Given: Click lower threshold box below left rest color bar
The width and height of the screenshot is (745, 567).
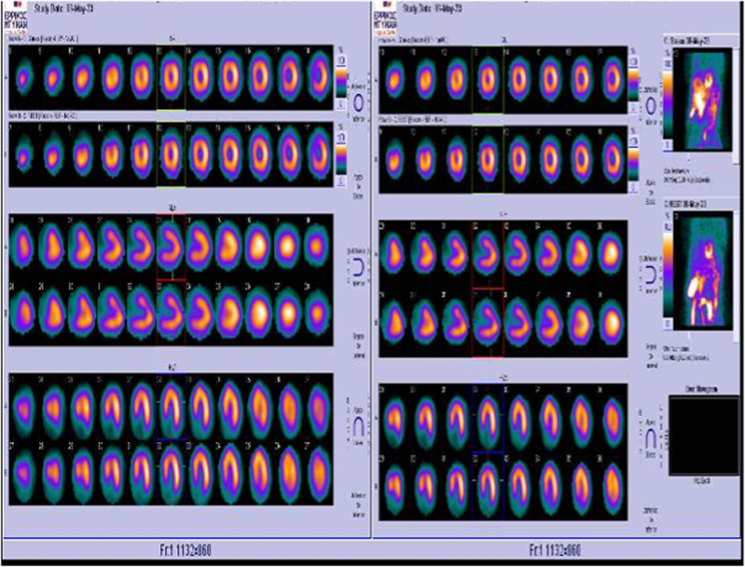Looking at the screenshot, I should pos(341,181).
